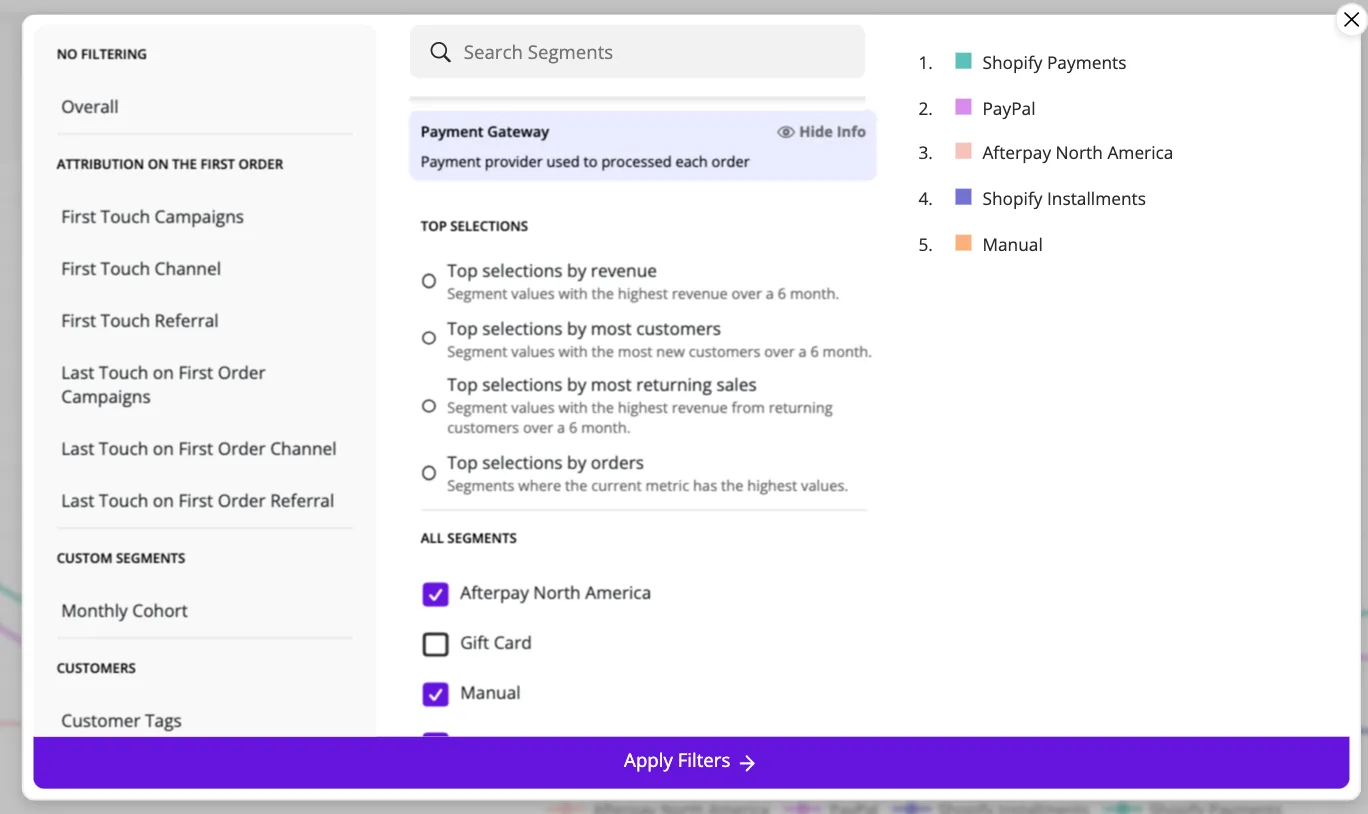Select Top selections by most customers

coord(429,338)
